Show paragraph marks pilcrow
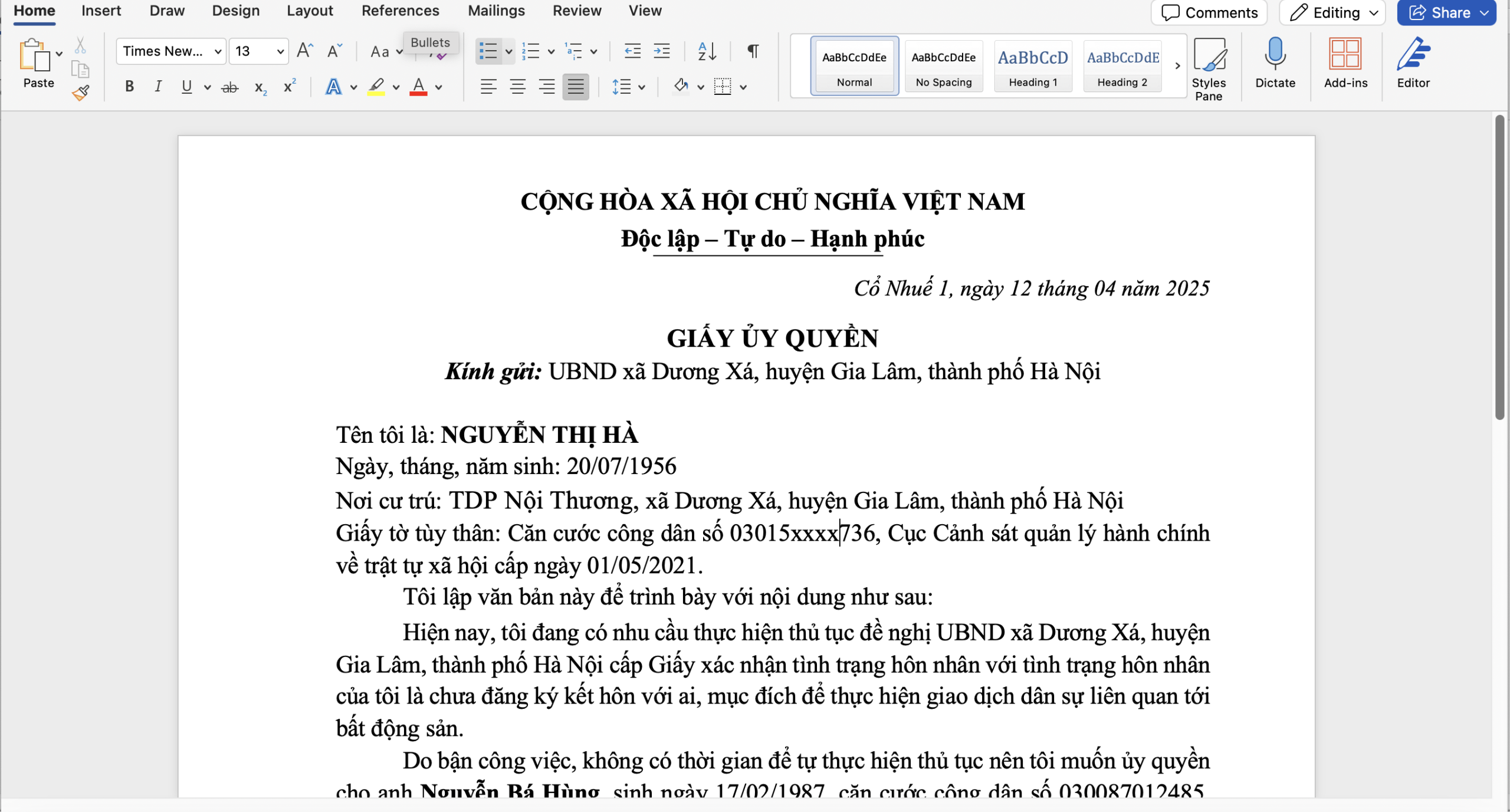This screenshot has width=1510, height=812. pyautogui.click(x=753, y=51)
